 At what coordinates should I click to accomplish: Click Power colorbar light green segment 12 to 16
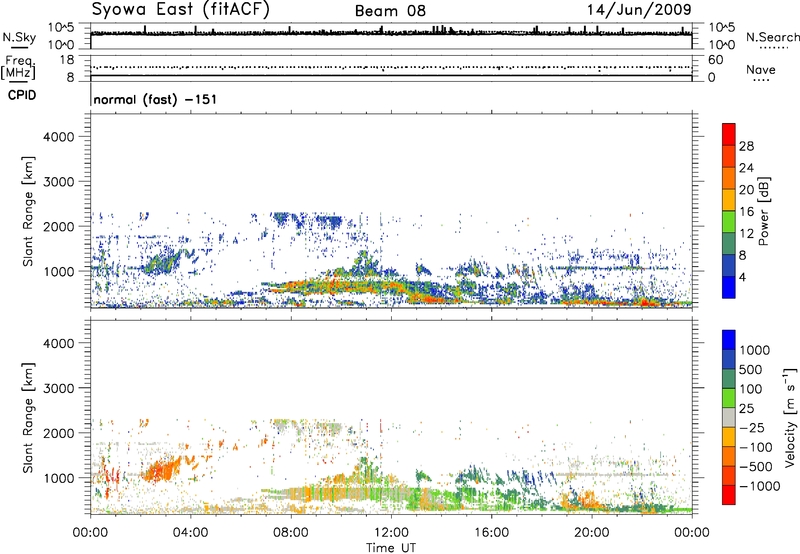pos(729,222)
